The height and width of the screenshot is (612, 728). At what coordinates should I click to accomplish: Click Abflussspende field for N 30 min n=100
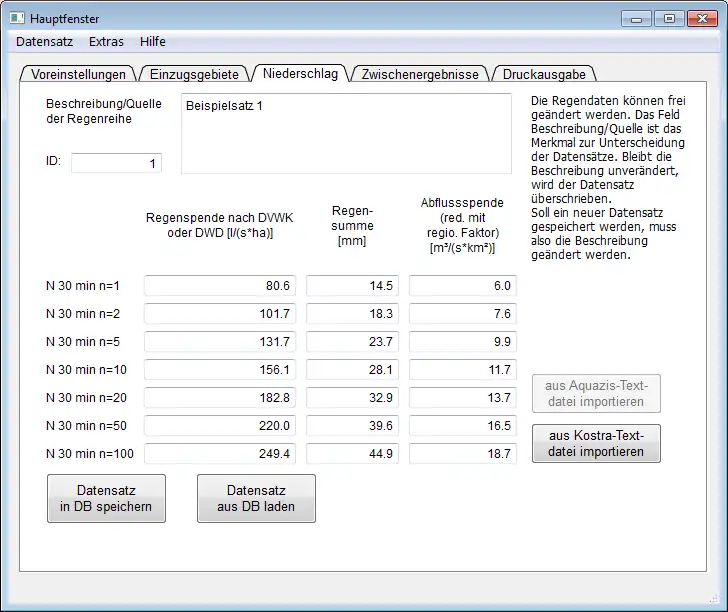click(463, 454)
